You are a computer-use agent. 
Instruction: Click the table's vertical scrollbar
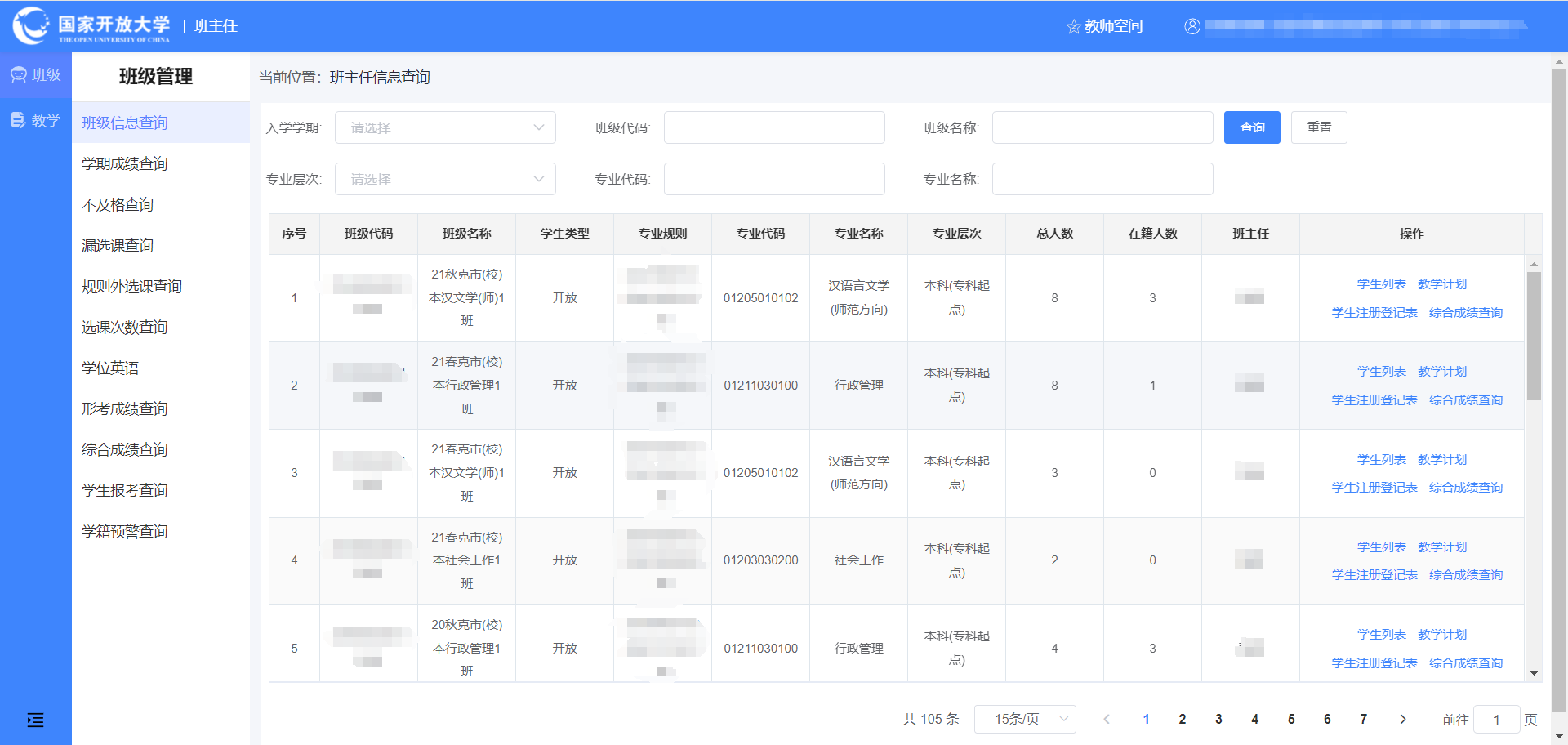pos(1534,335)
